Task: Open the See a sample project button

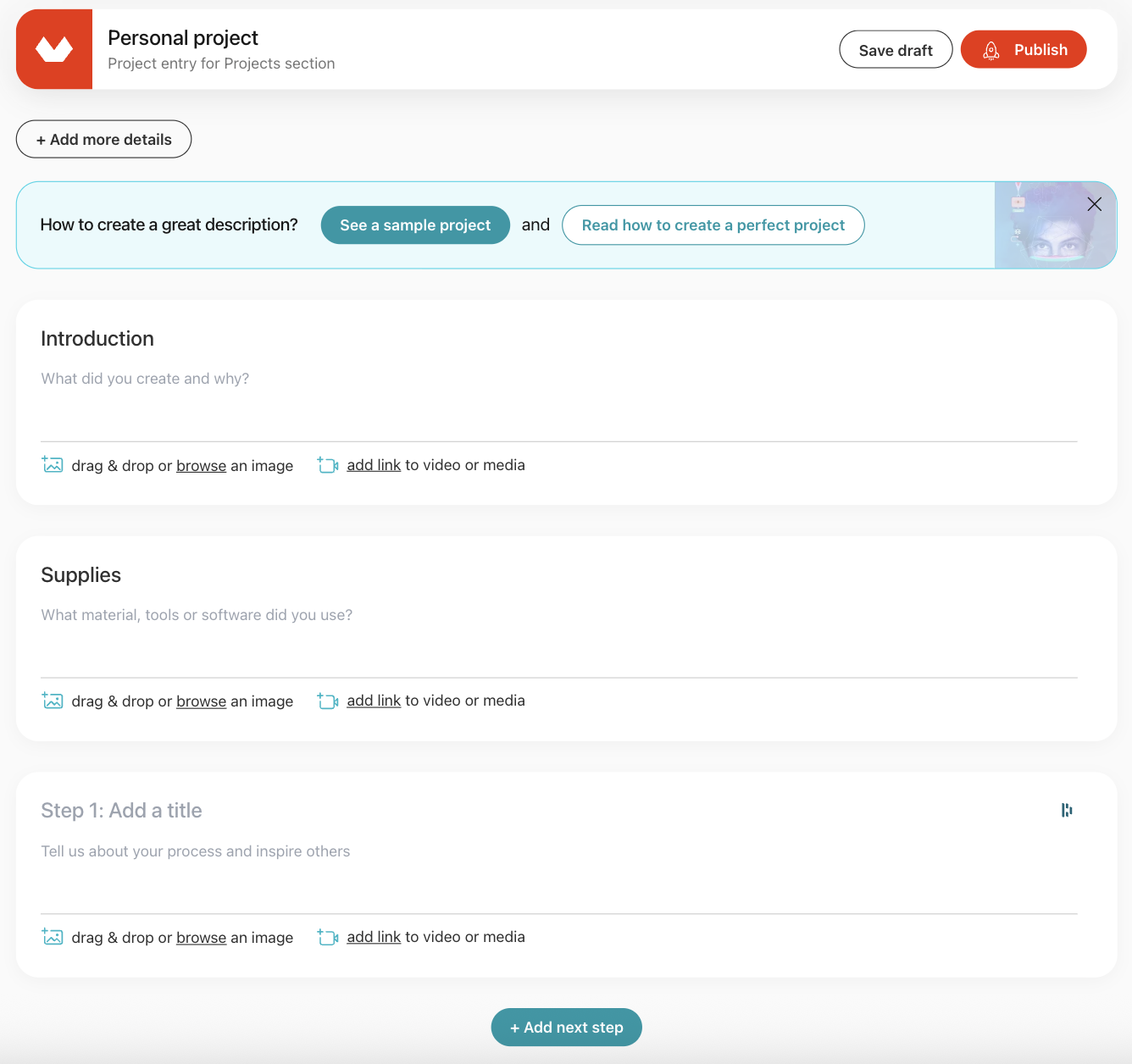Action: click(415, 225)
